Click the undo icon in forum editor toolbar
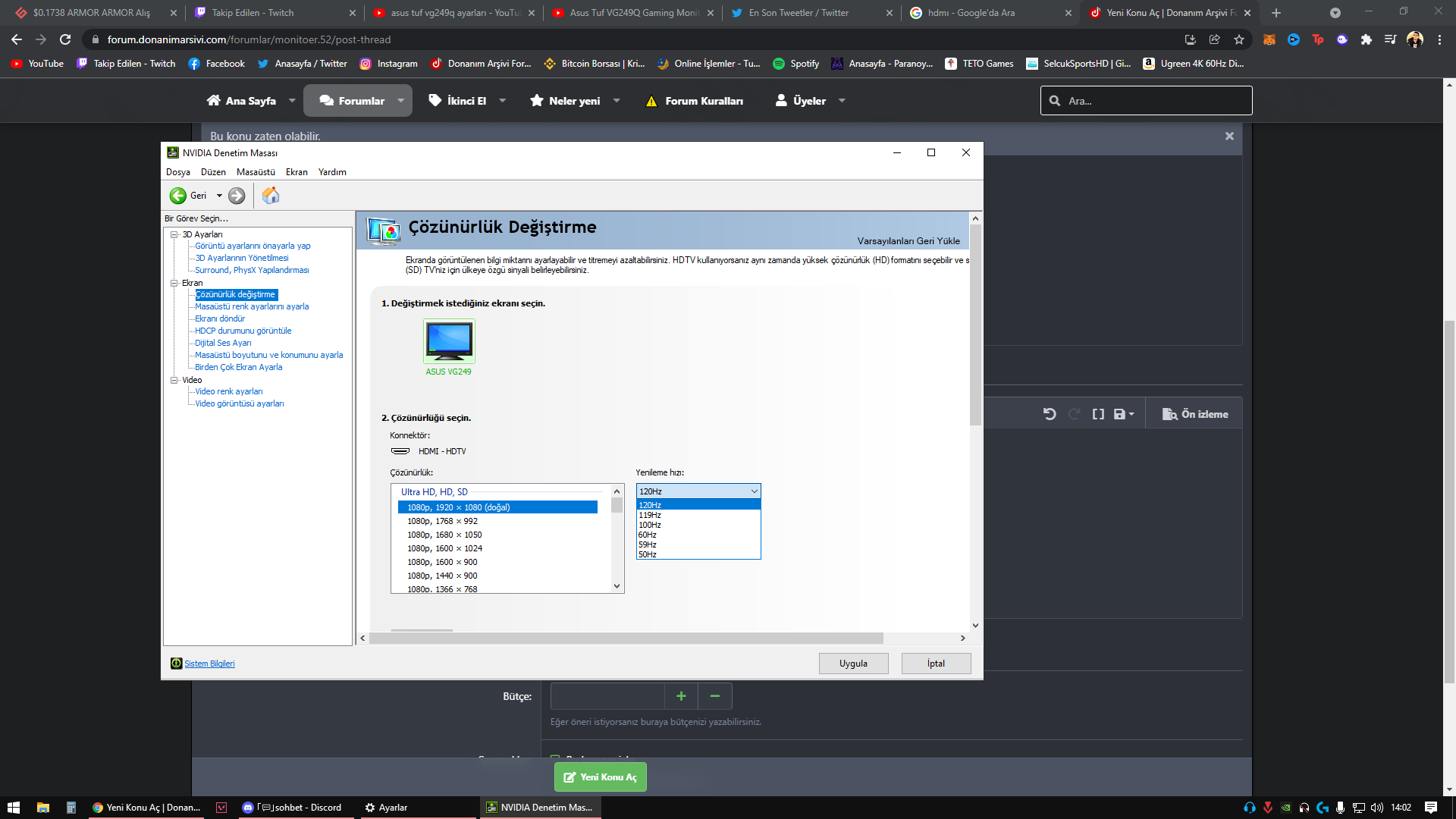Image resolution: width=1456 pixels, height=819 pixels. 1050,414
